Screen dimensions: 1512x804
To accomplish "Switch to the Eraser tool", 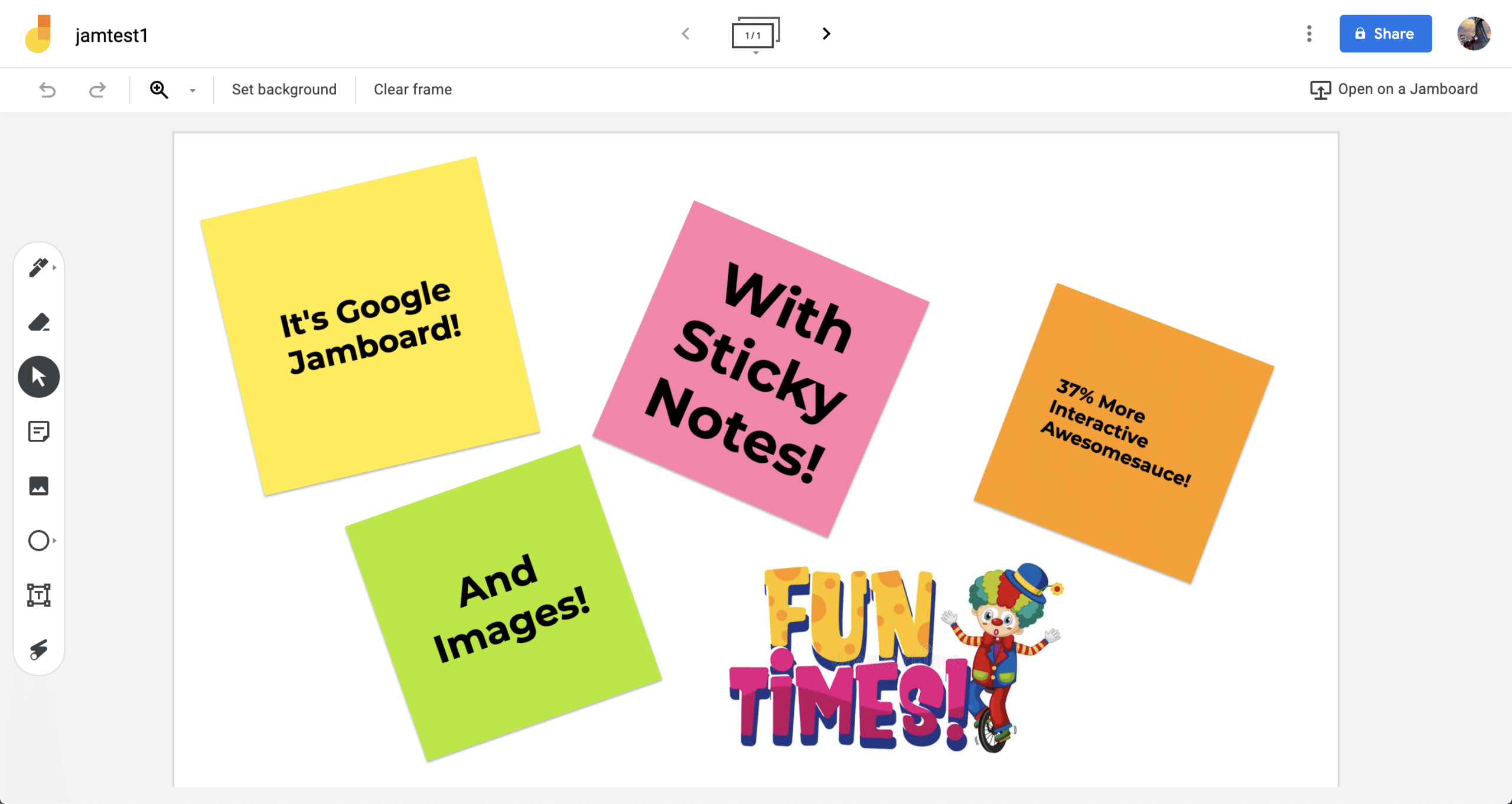I will coord(38,322).
